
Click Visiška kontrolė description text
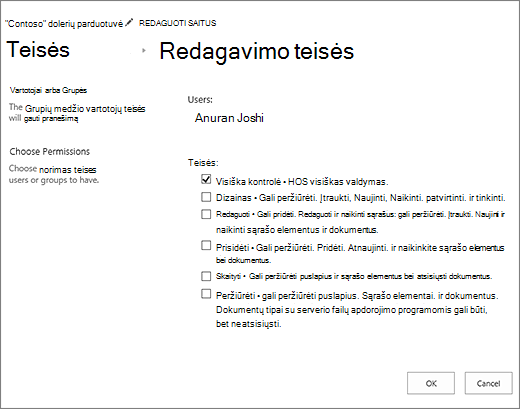tap(302, 182)
